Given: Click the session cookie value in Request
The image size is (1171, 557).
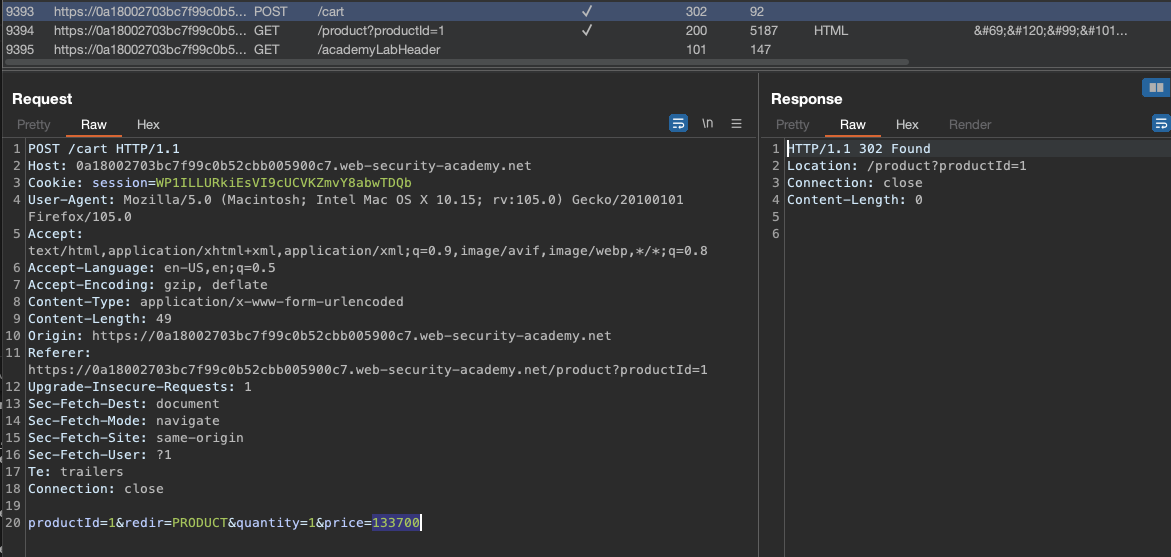Looking at the screenshot, I should 283,183.
